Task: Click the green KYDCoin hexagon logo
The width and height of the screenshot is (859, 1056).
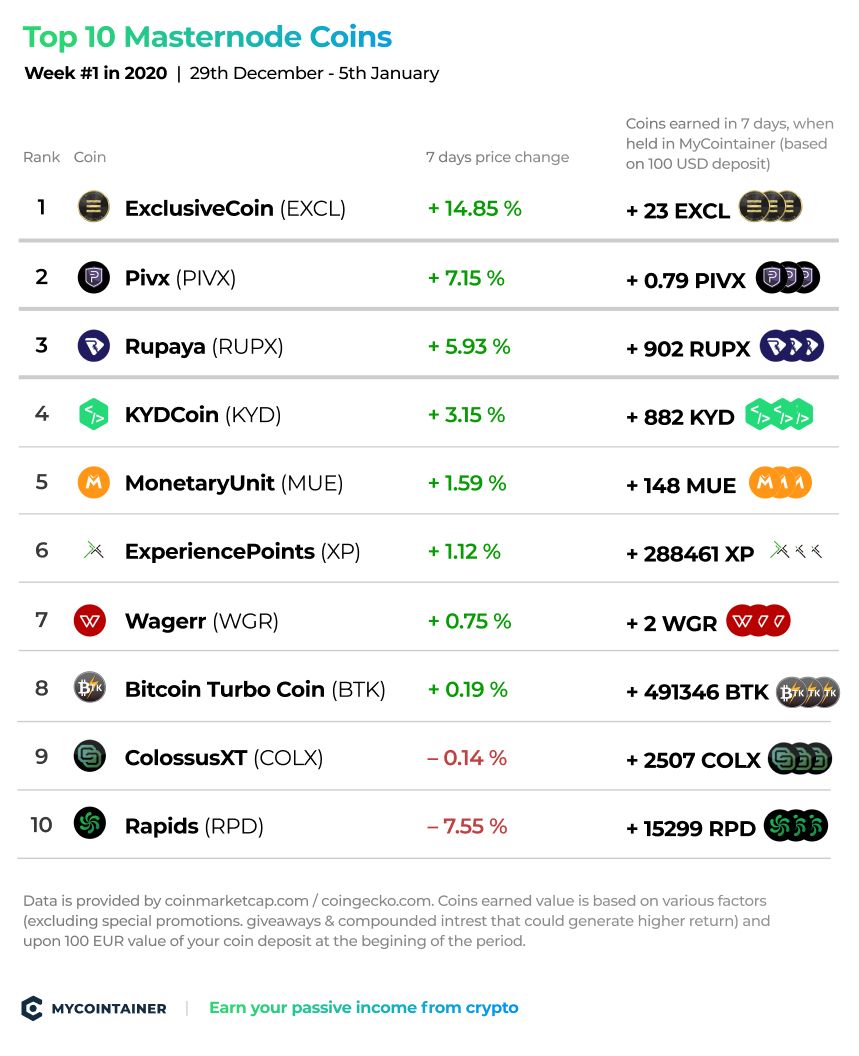Action: tap(94, 414)
